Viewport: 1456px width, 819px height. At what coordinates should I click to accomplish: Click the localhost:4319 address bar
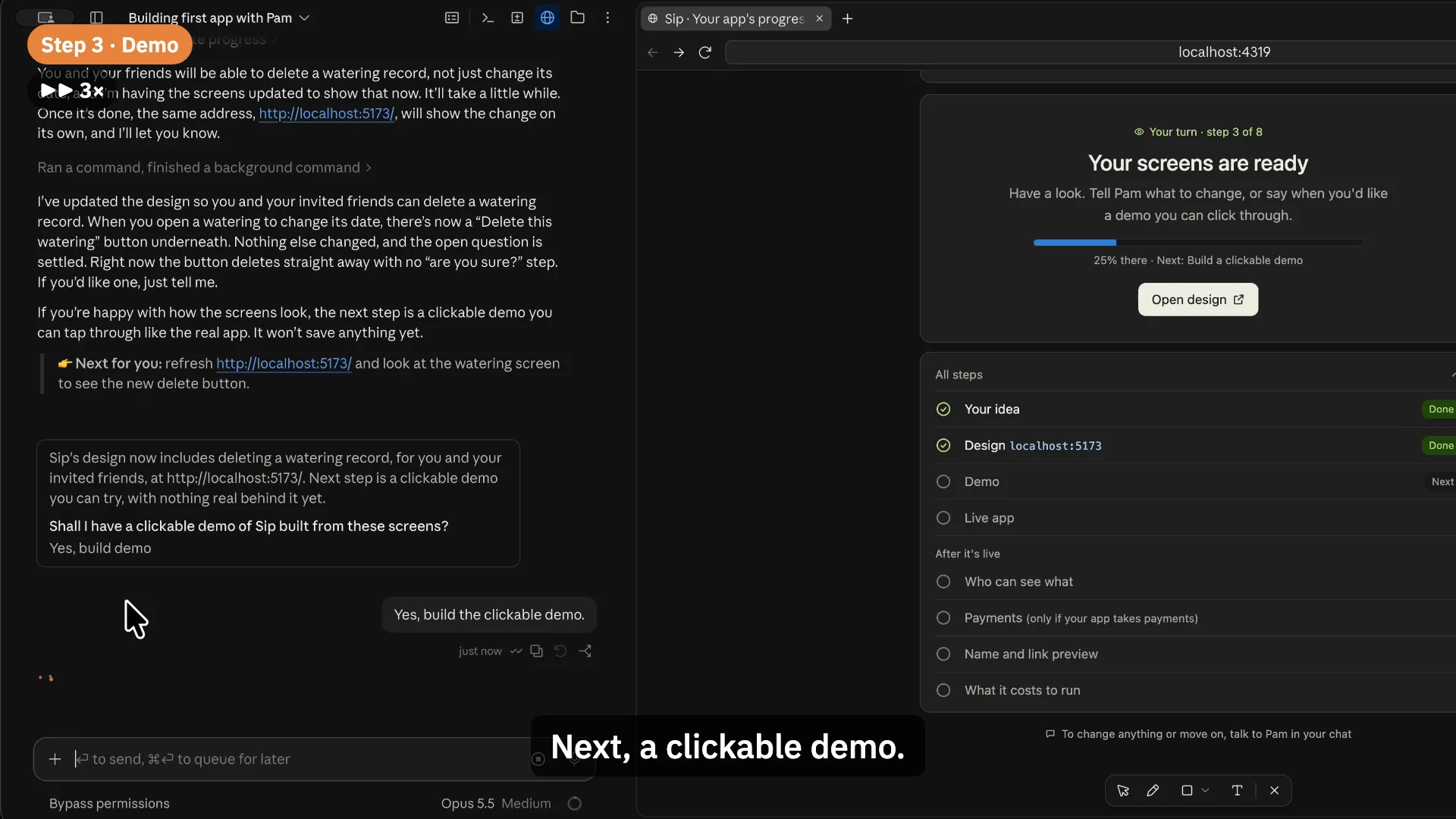(1090, 52)
